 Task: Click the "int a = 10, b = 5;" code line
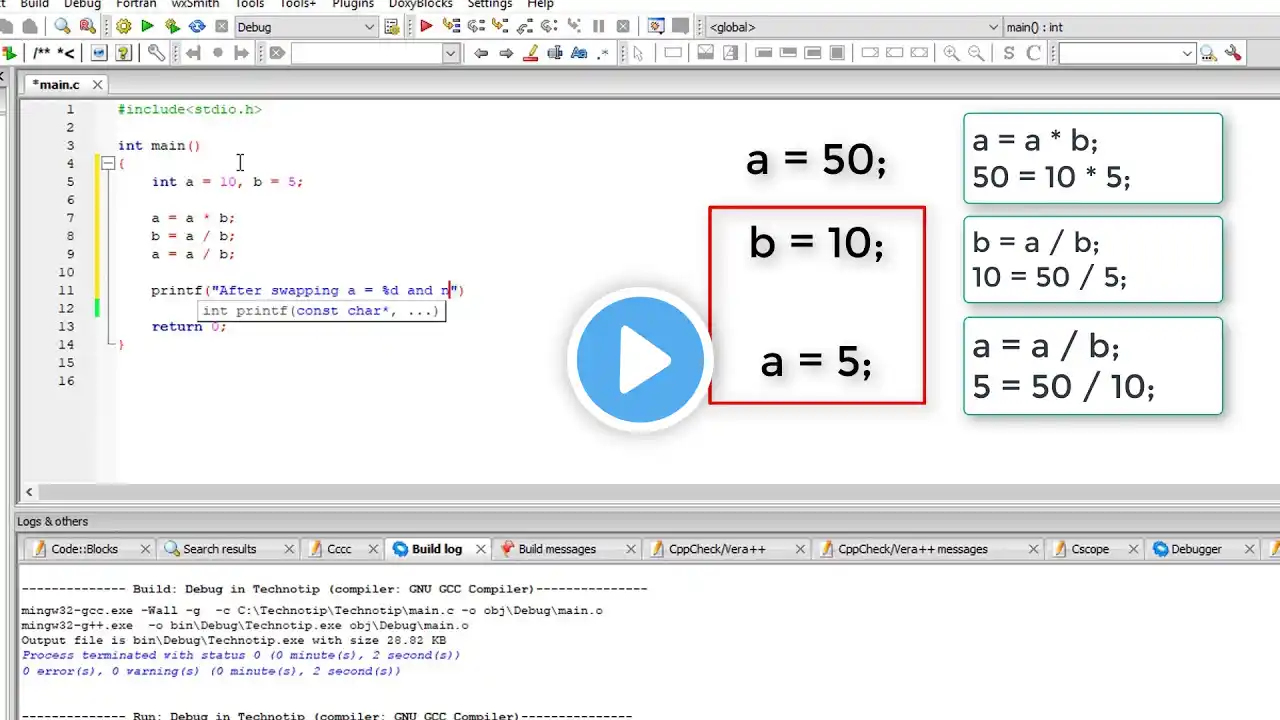tap(227, 181)
